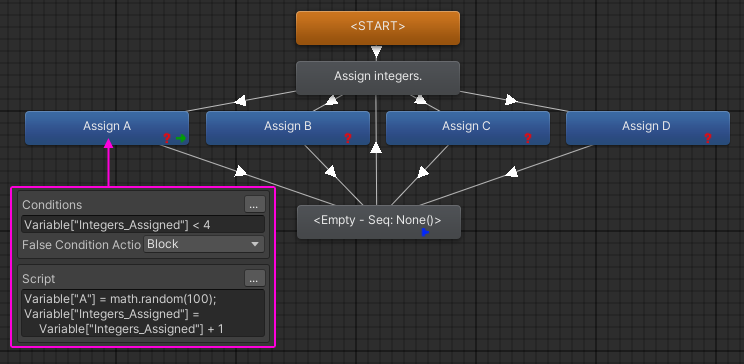Select the Assign A node
Viewport: 744px width, 364px height.
pos(107,128)
